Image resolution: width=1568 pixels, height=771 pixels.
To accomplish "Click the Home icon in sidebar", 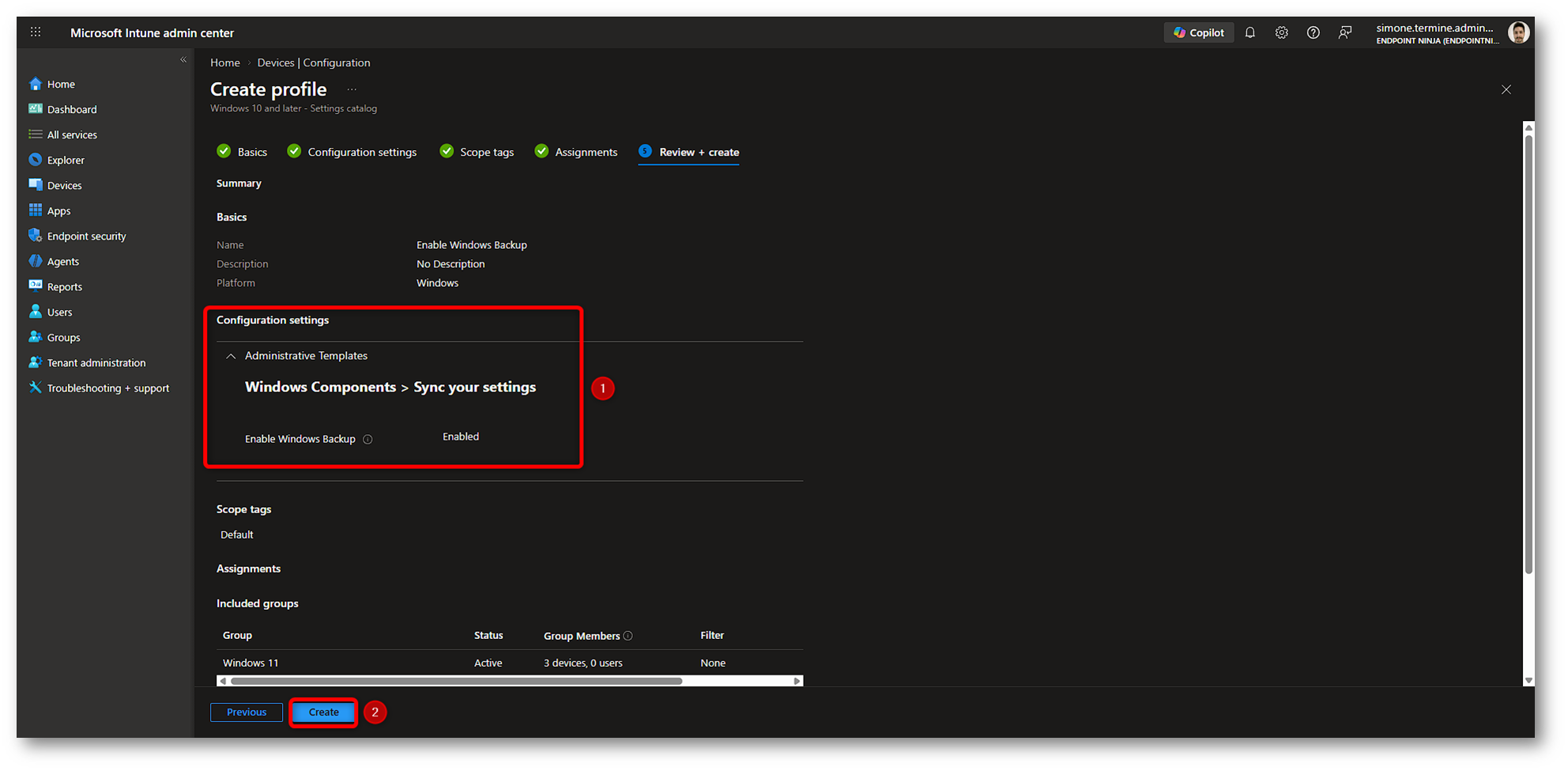I will (36, 84).
